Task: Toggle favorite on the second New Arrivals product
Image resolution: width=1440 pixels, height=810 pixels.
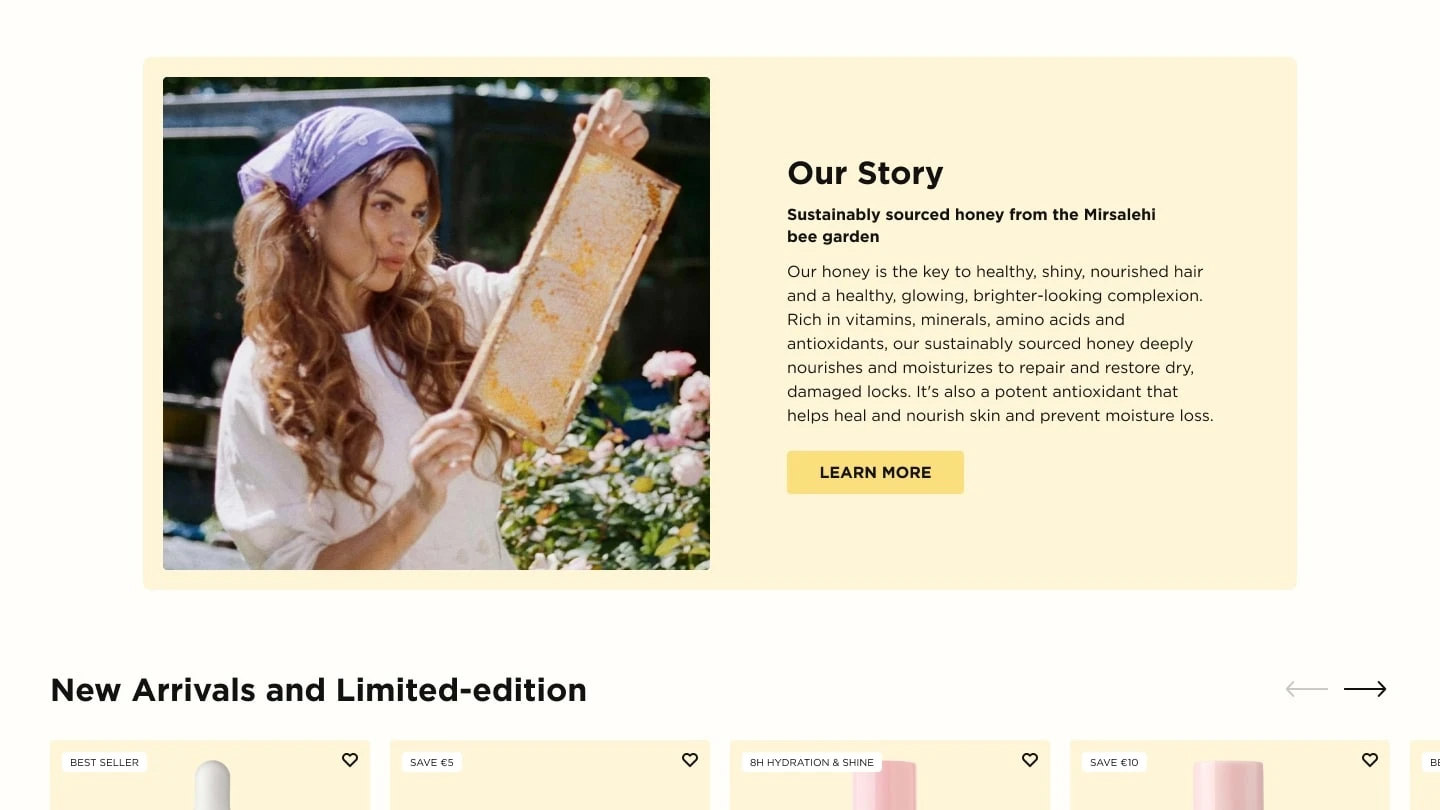Action: [690, 760]
